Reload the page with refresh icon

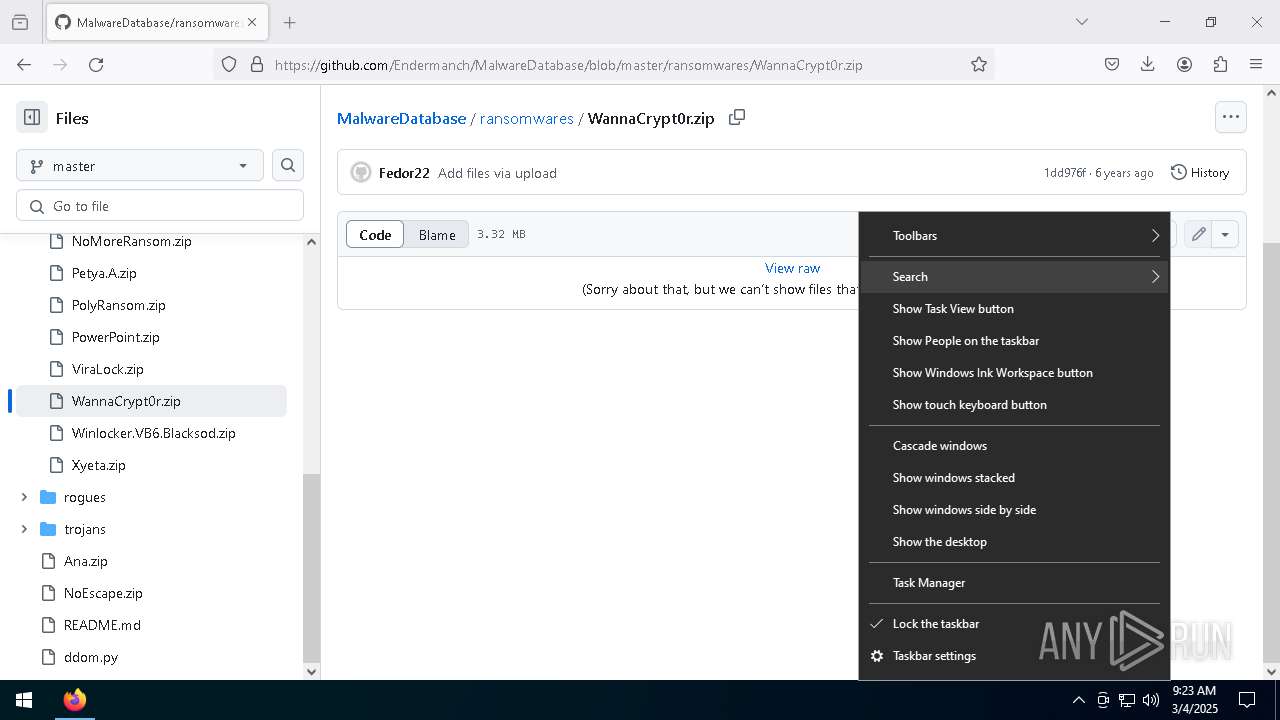(x=96, y=64)
